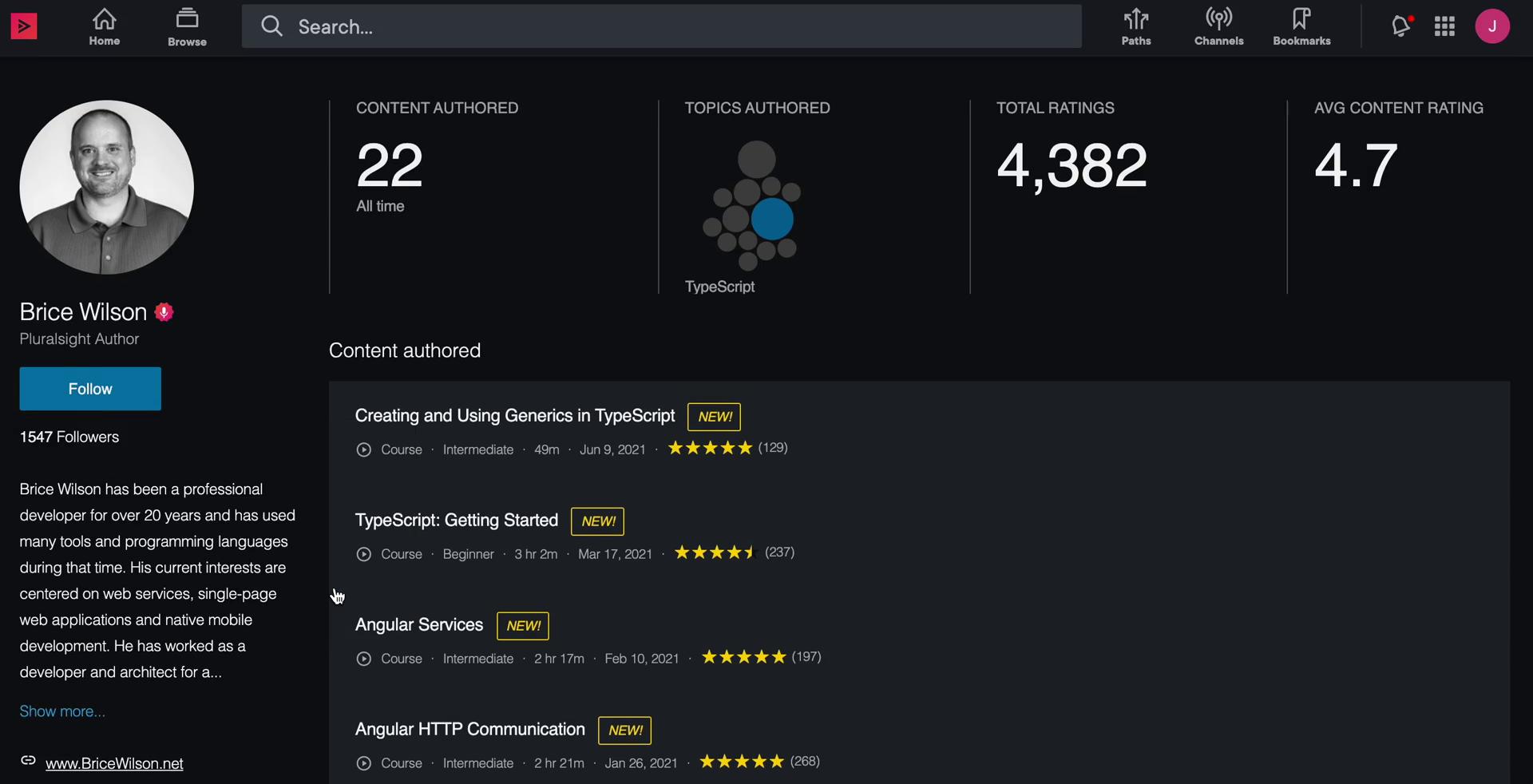Image resolution: width=1533 pixels, height=784 pixels.
Task: Click the link icon beside the website
Action: (x=28, y=761)
